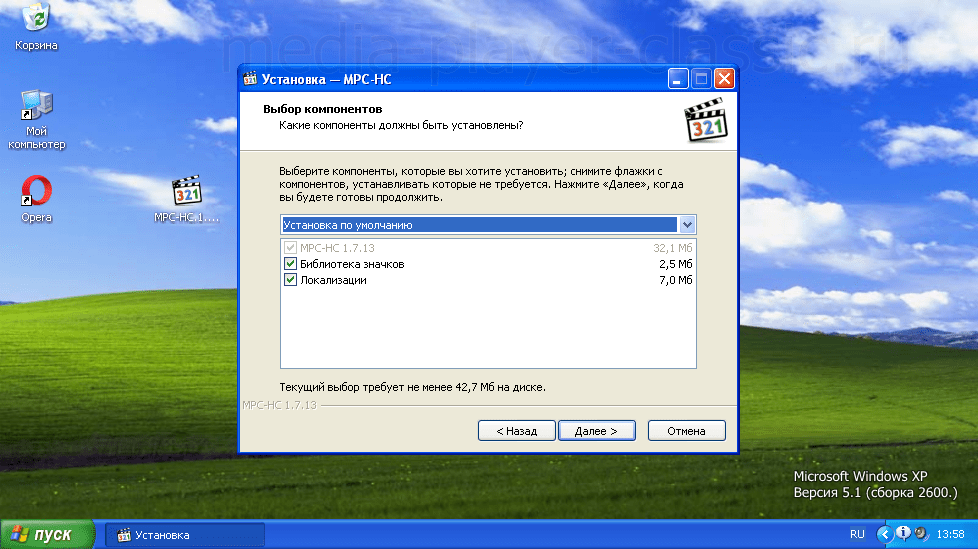Click the installer title bar icon
Image resolution: width=978 pixels, height=549 pixels.
pyautogui.click(x=250, y=79)
